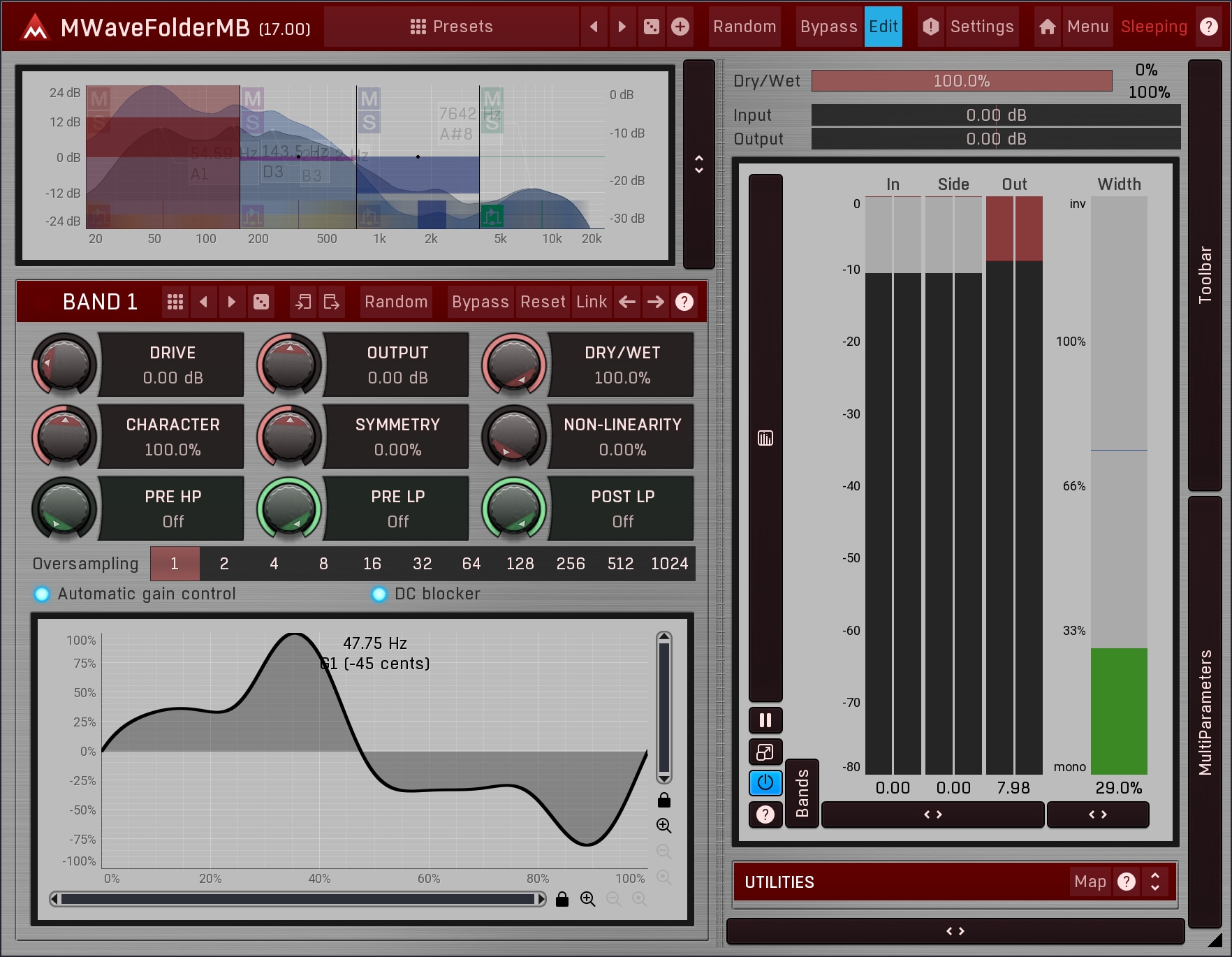The image size is (1232, 957).
Task: Click the Band 1 Reset button
Action: pos(543,302)
